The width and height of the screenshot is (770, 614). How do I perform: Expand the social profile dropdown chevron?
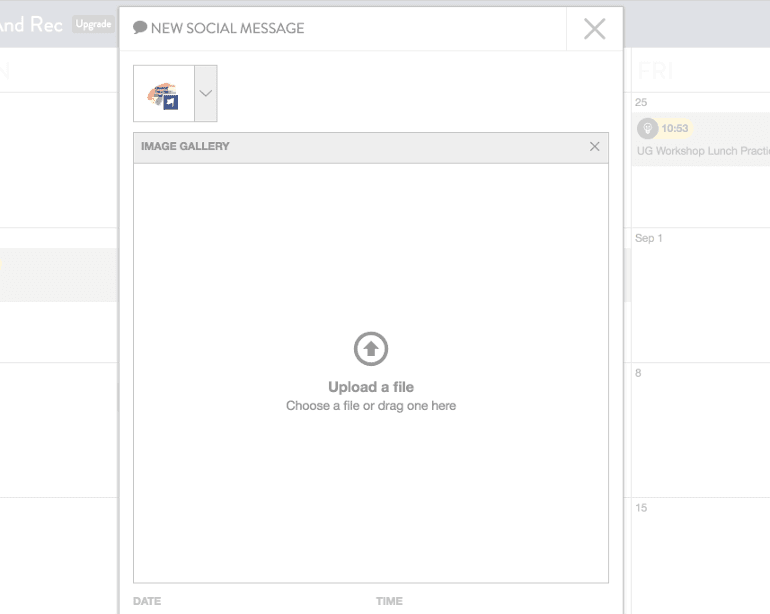[205, 94]
